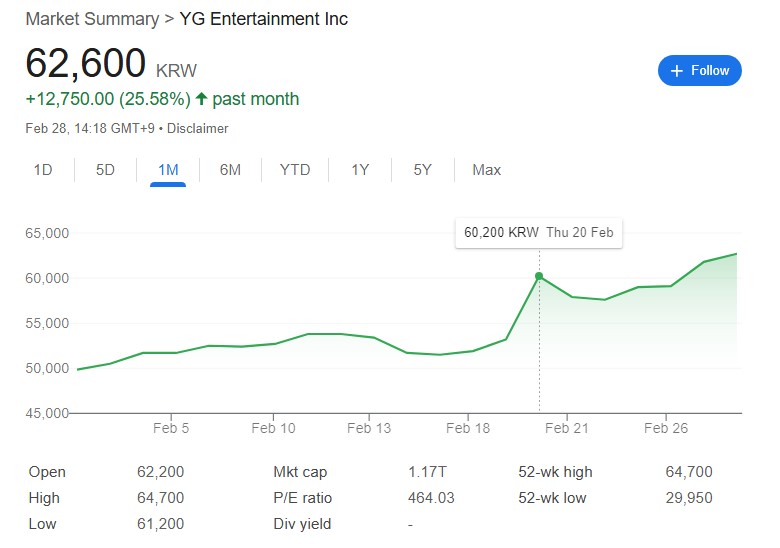
Task: Open the Disclaimer link
Action: pos(198,128)
